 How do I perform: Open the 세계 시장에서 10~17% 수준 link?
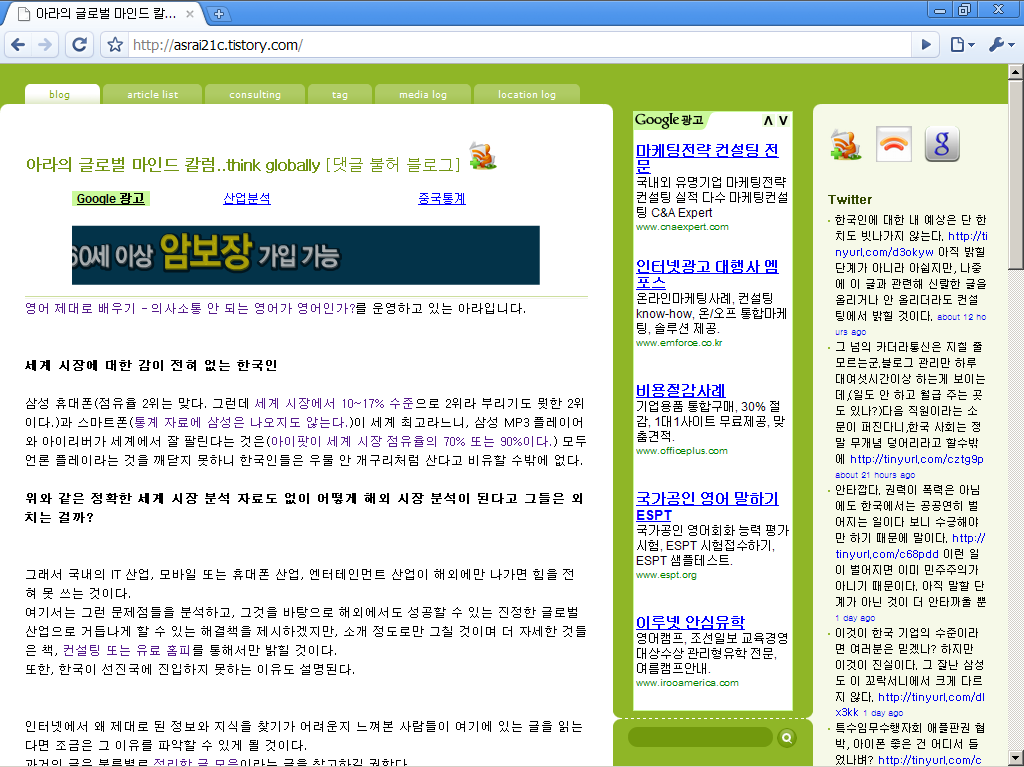pyautogui.click(x=334, y=403)
